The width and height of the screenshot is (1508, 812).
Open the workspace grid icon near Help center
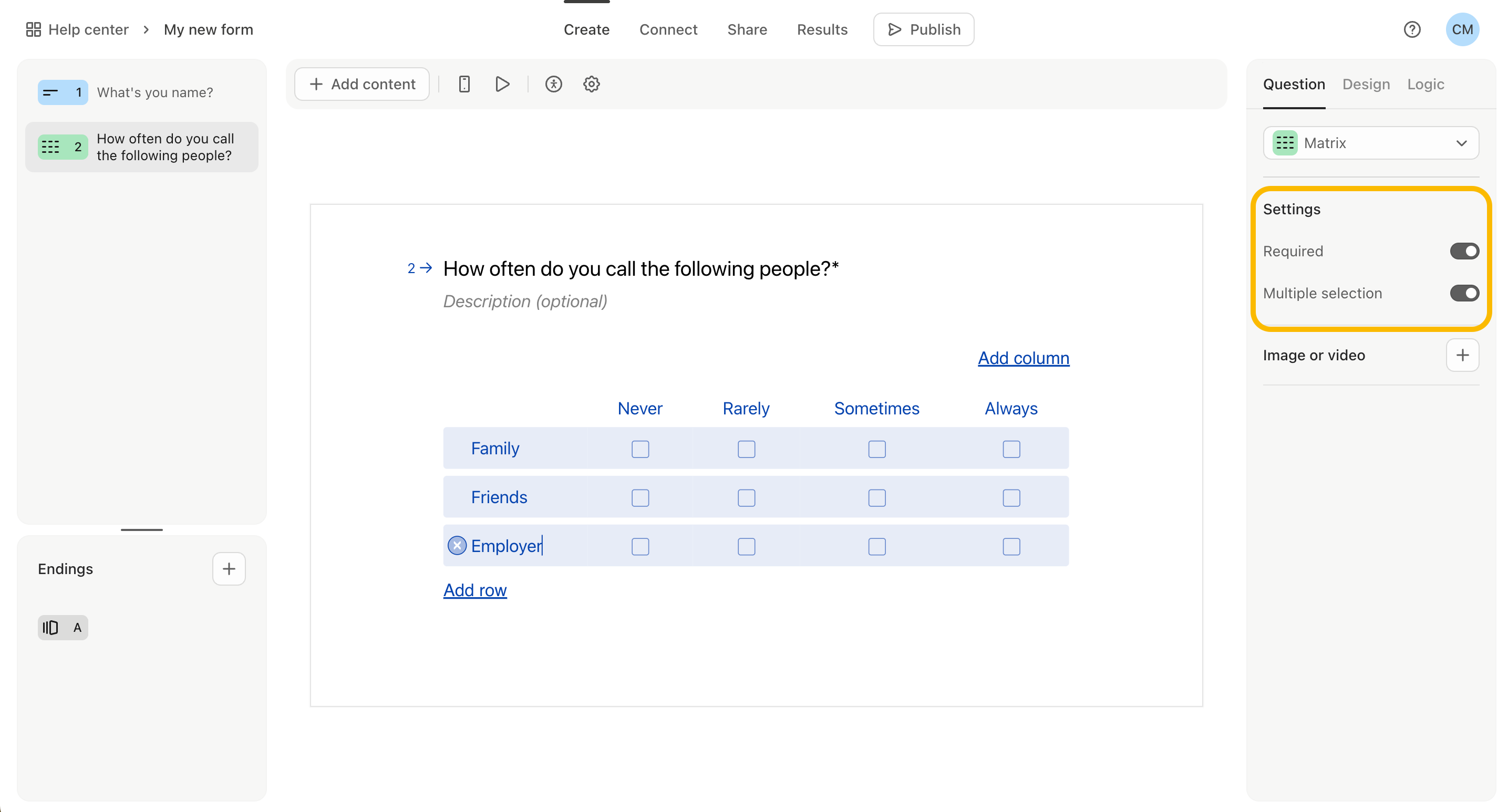pos(34,29)
